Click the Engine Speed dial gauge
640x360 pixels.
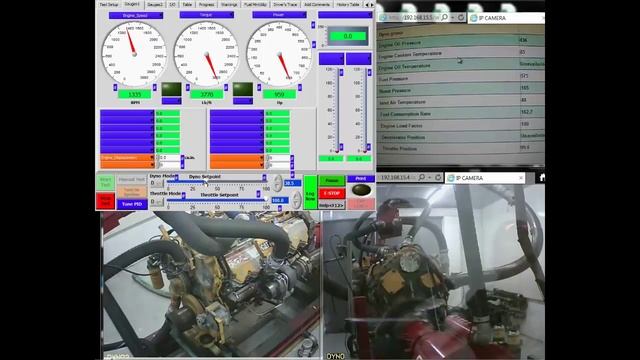(134, 53)
